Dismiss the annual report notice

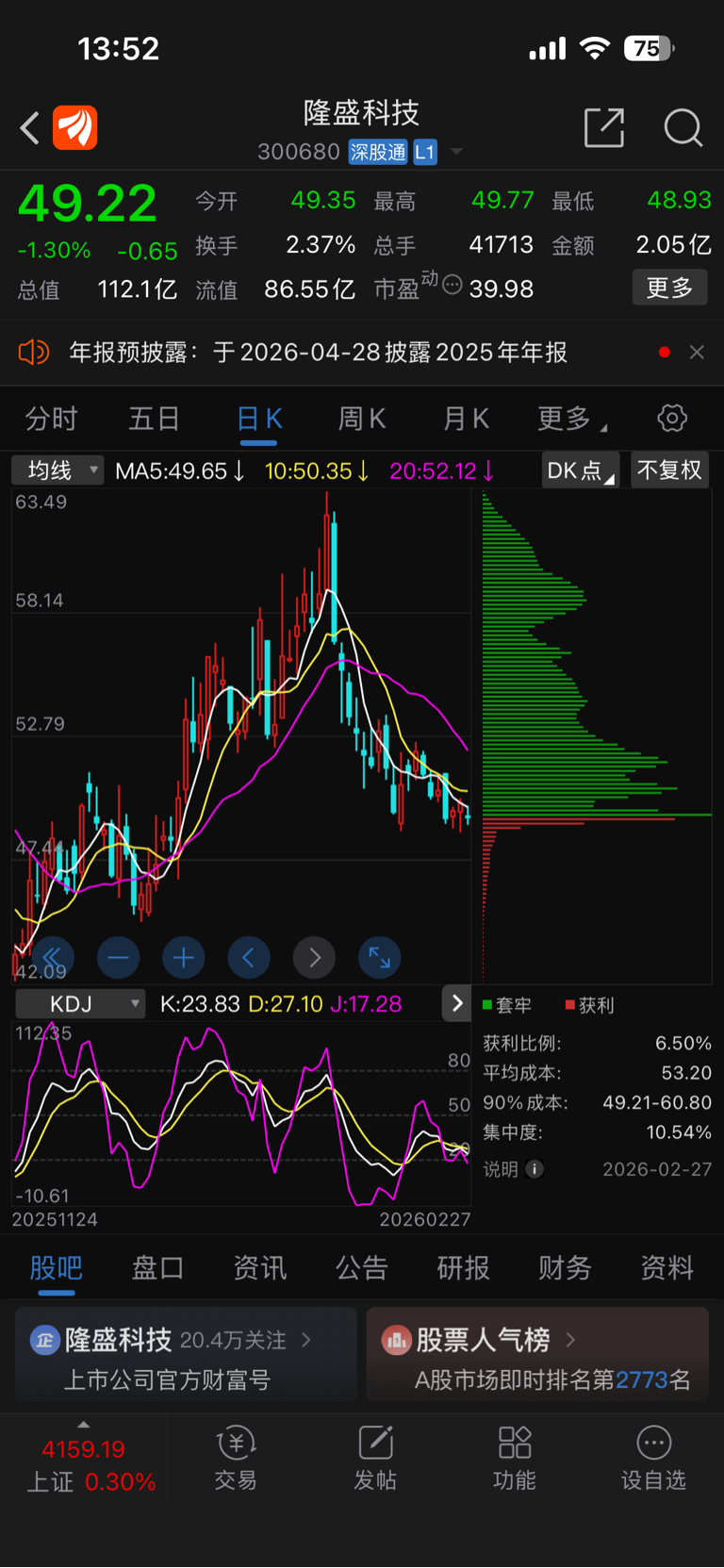[697, 352]
